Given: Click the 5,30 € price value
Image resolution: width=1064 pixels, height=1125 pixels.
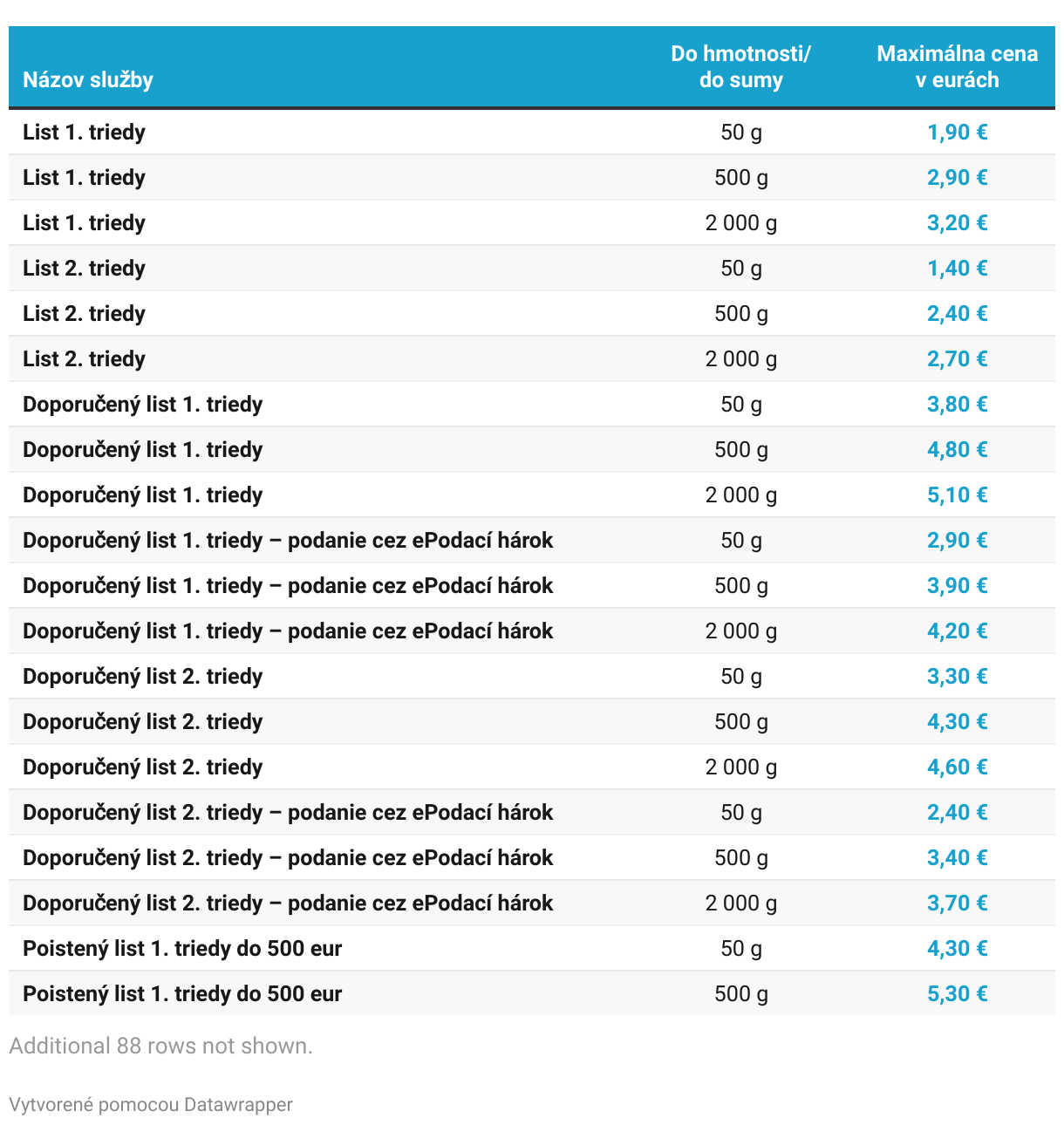Looking at the screenshot, I should coord(957,994).
